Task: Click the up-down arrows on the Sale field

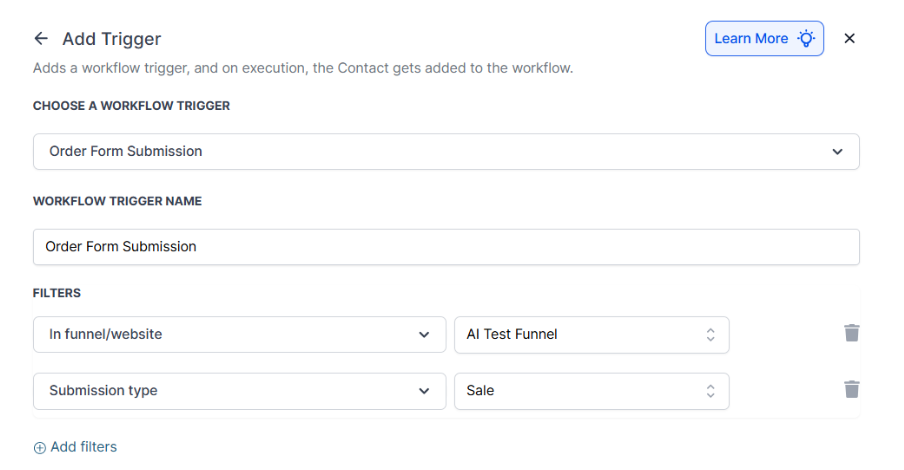Action: [710, 391]
